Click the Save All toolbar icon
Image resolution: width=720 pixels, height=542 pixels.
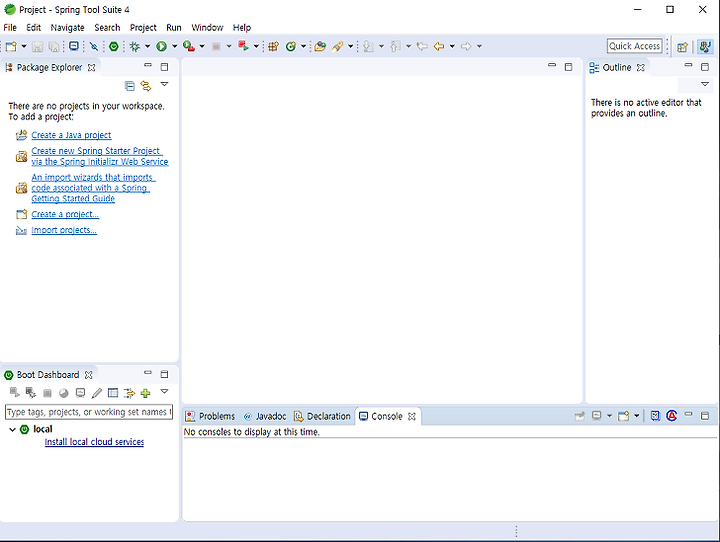(54, 46)
